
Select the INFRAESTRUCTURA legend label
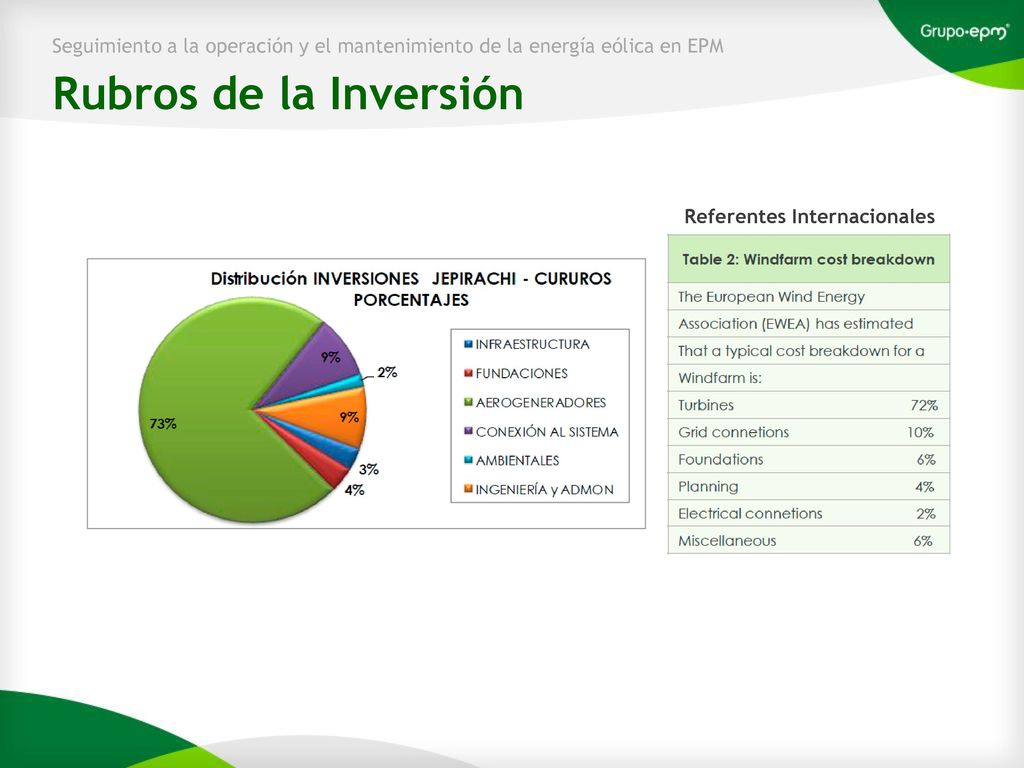(532, 344)
